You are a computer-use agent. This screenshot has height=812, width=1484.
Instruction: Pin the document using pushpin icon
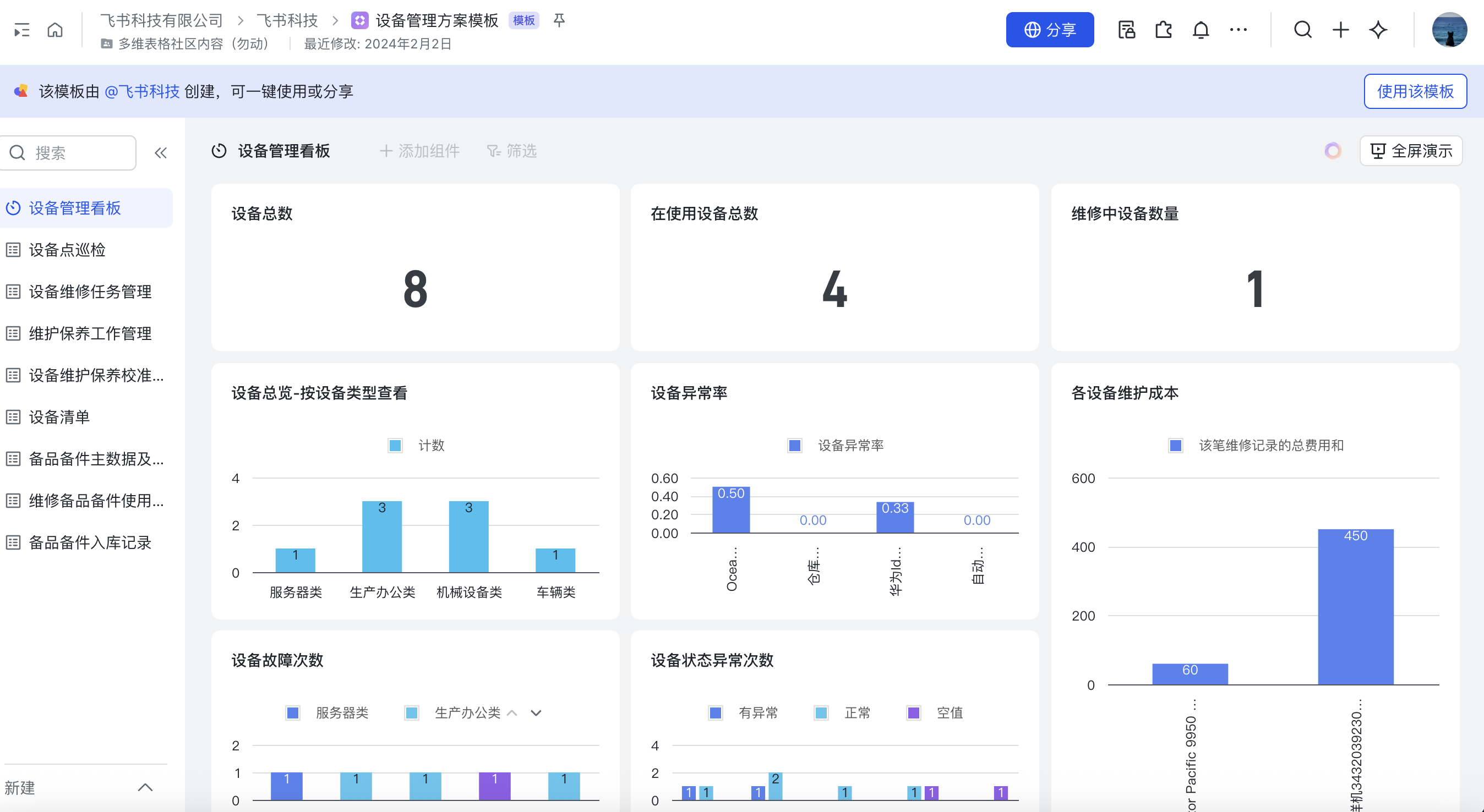[559, 21]
